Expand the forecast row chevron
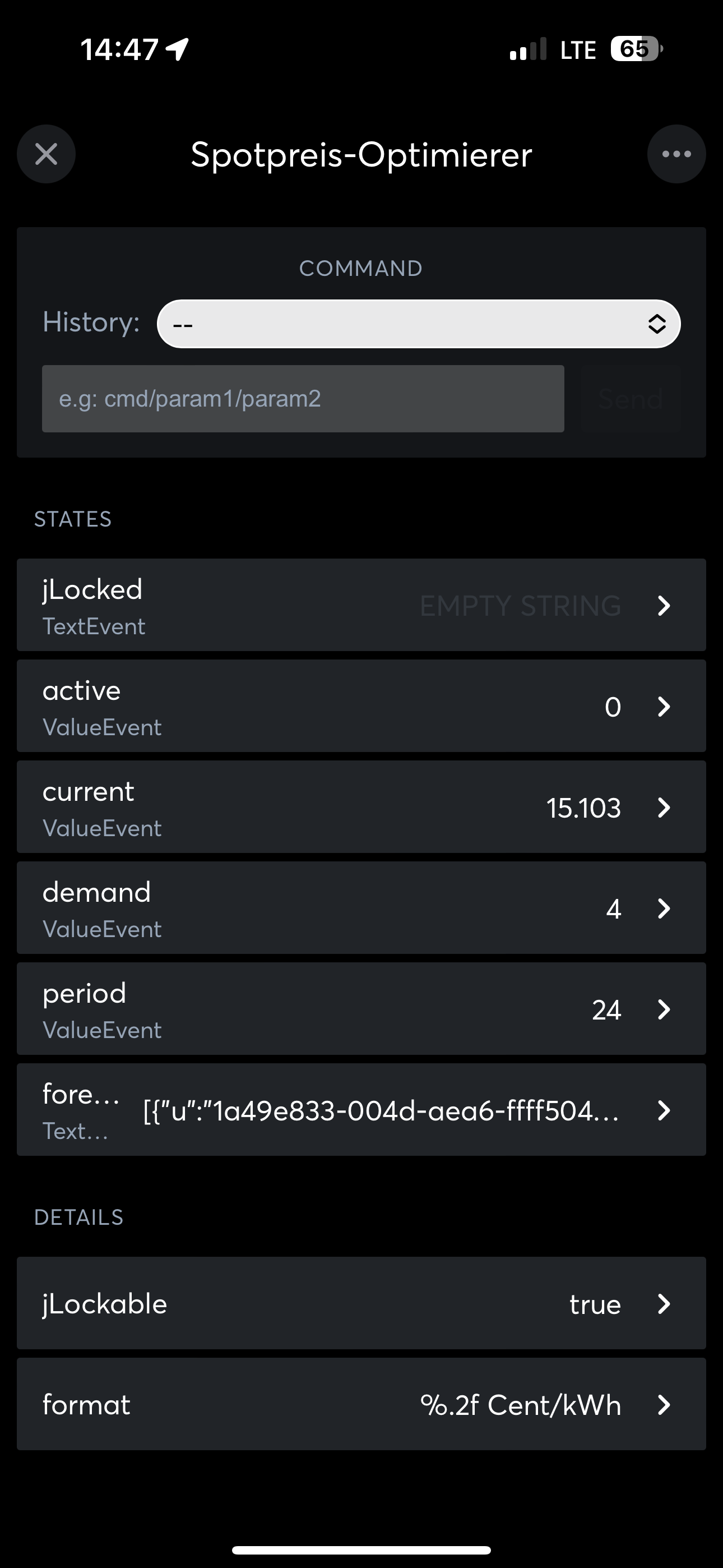 pos(664,1111)
